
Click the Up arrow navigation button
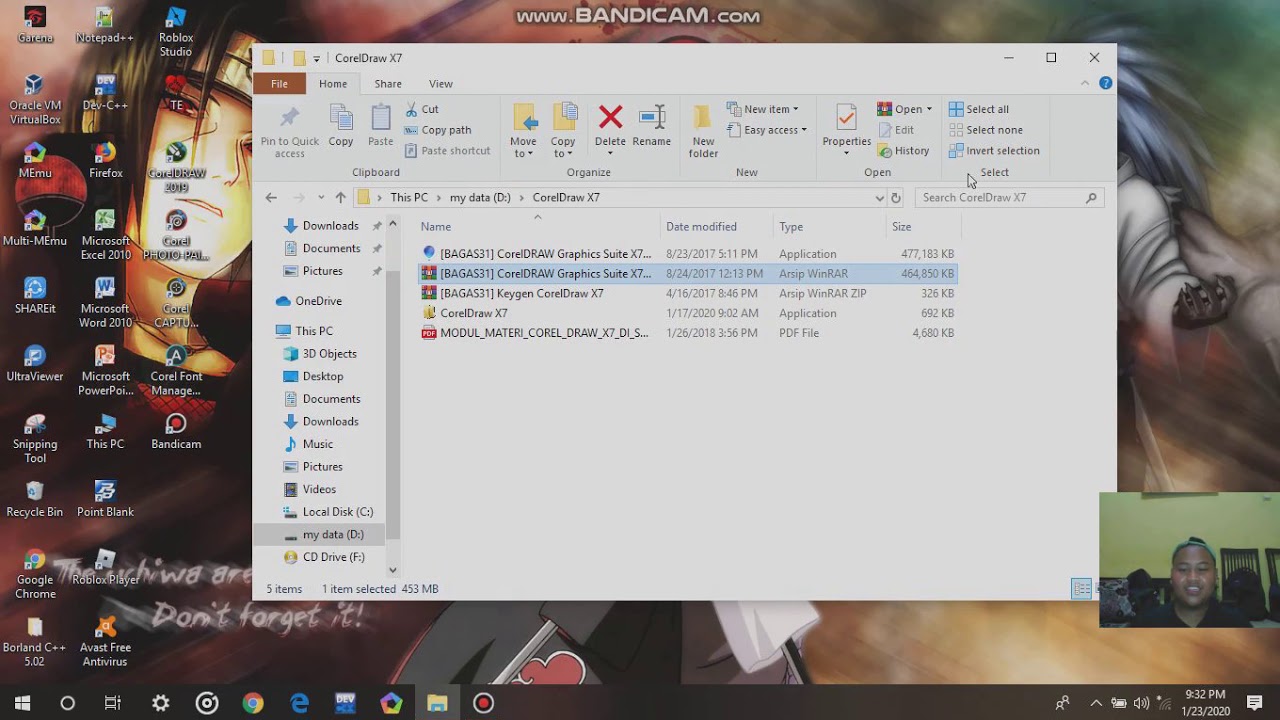coord(341,198)
